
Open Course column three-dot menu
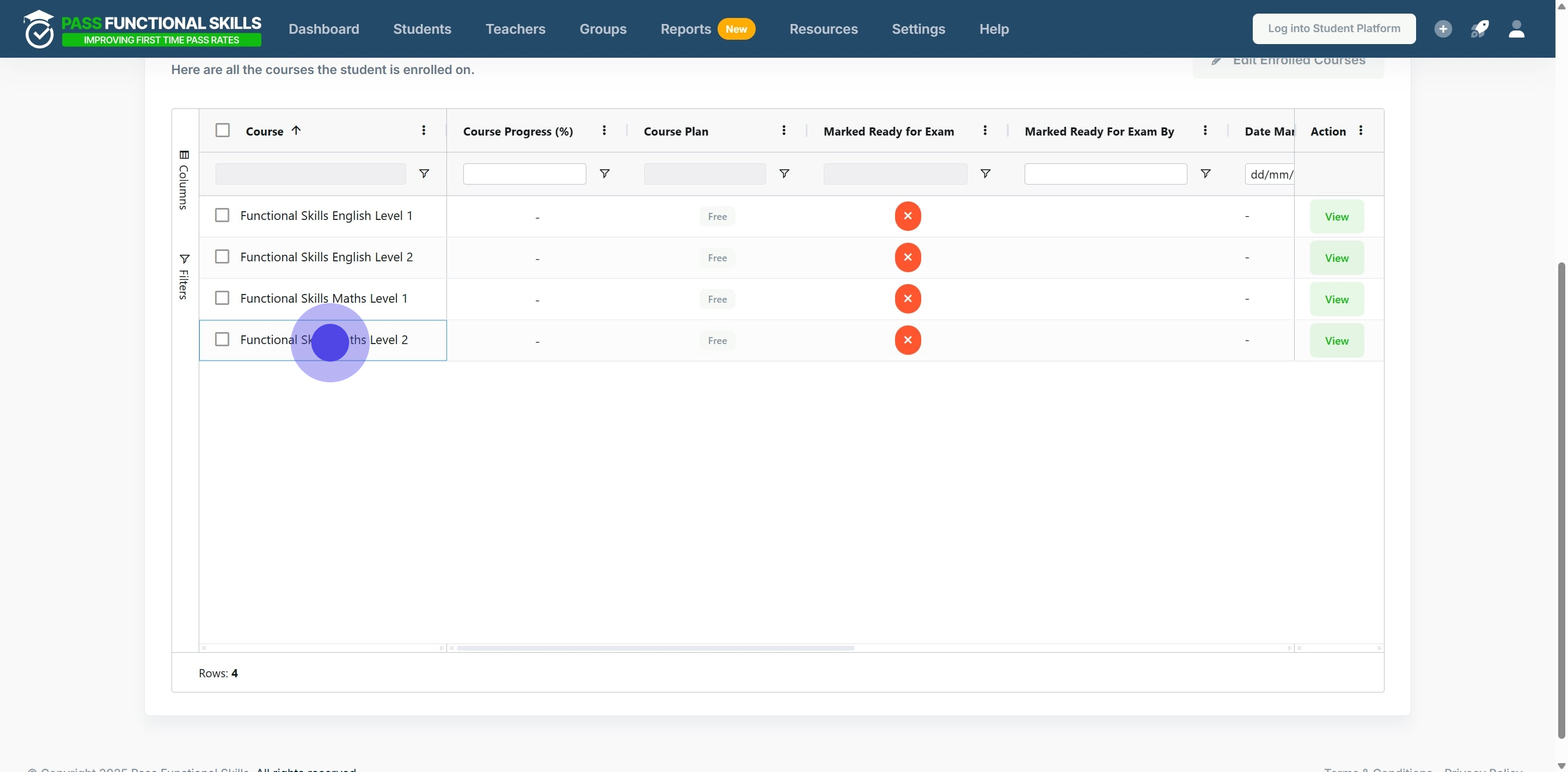point(424,130)
